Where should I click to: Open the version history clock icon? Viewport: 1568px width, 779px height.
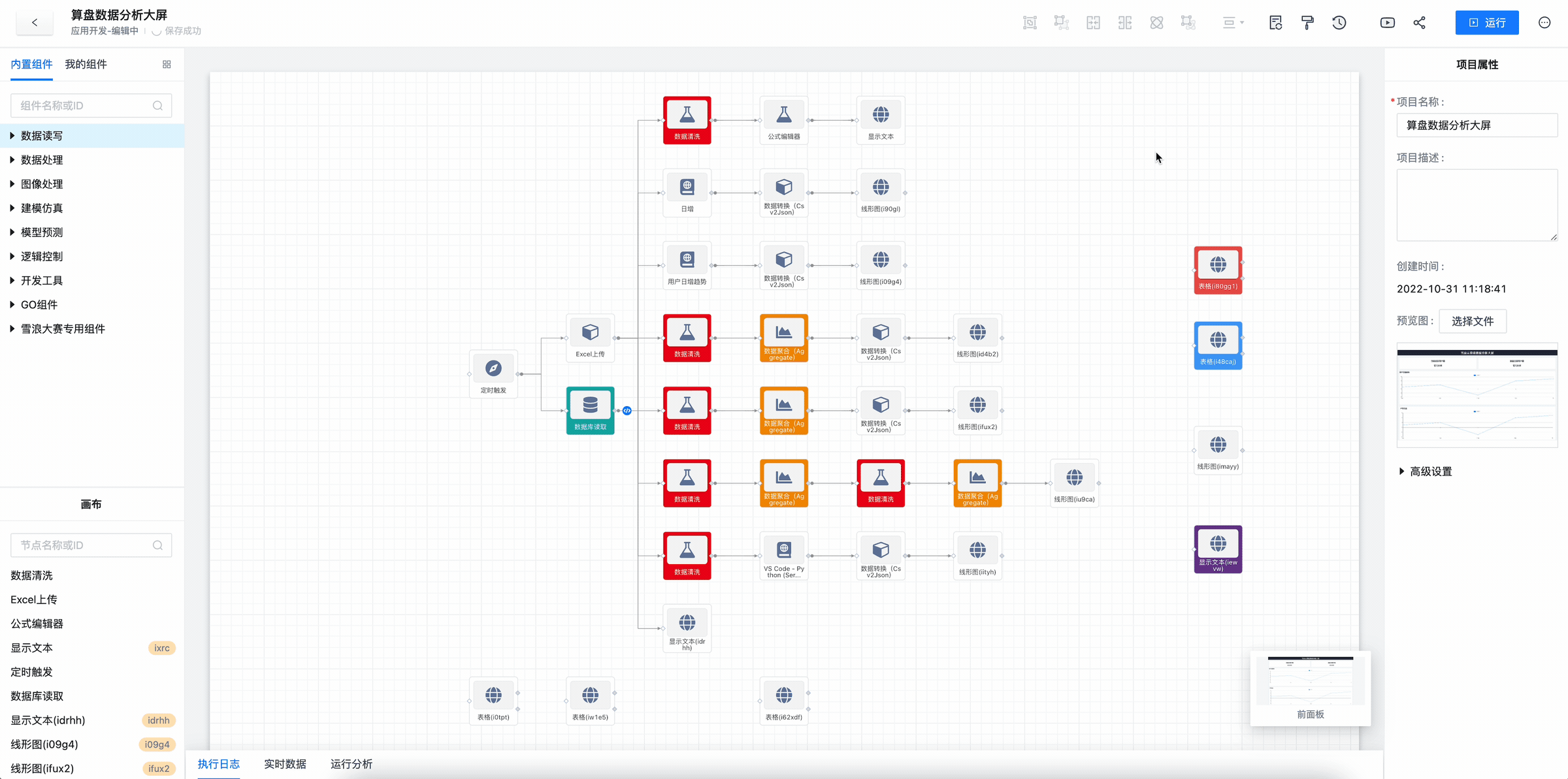point(1339,23)
